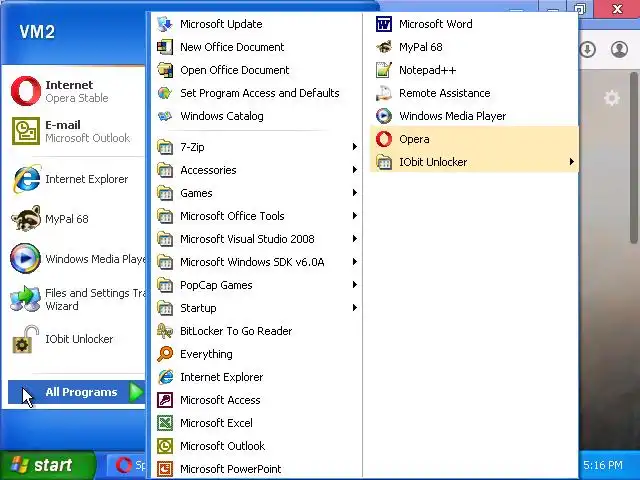Click Windows Media Player icon in right submenu

tap(384, 116)
